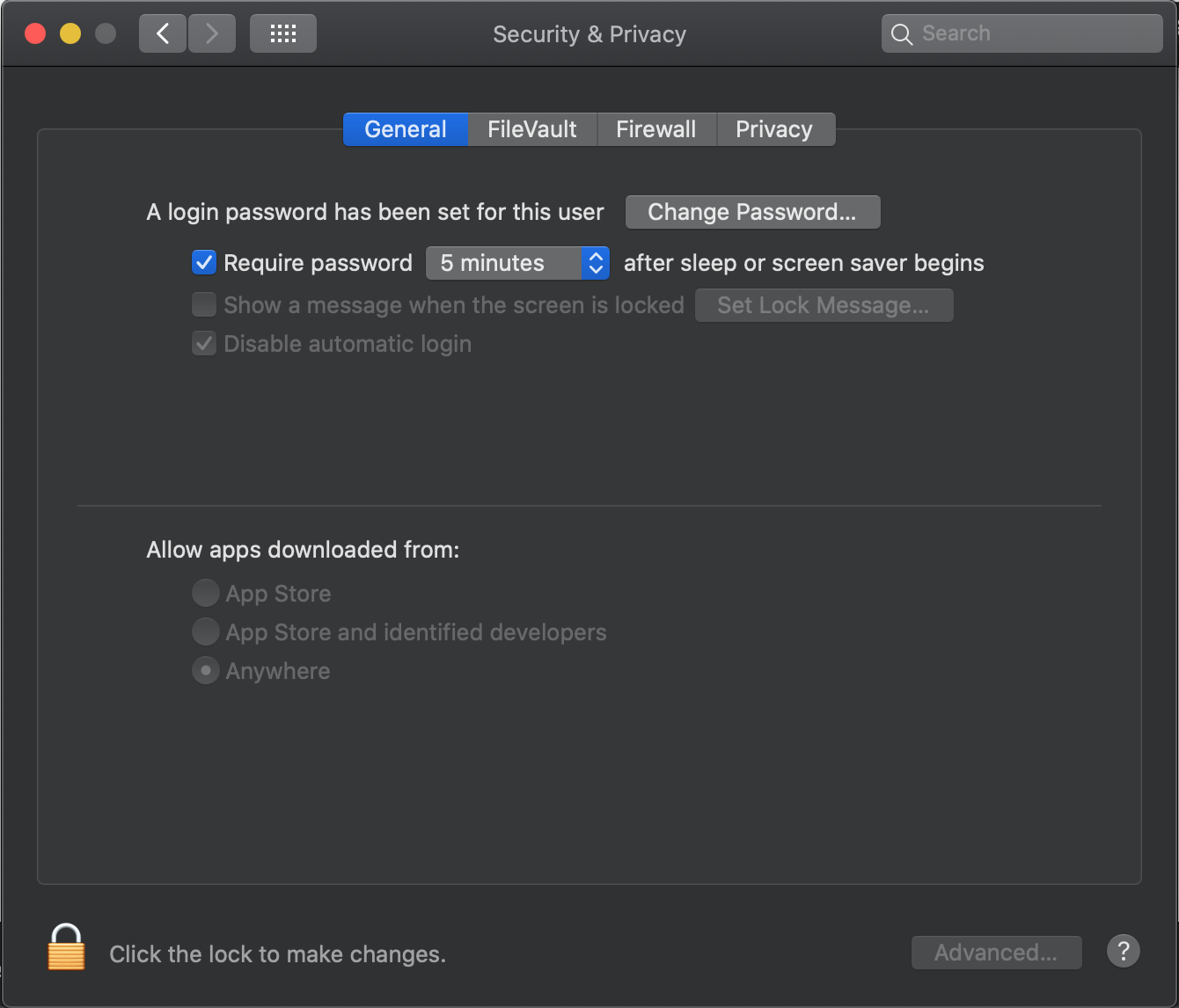Open the 5 minutes delay dropdown
The image size is (1179, 1008).
(x=517, y=263)
